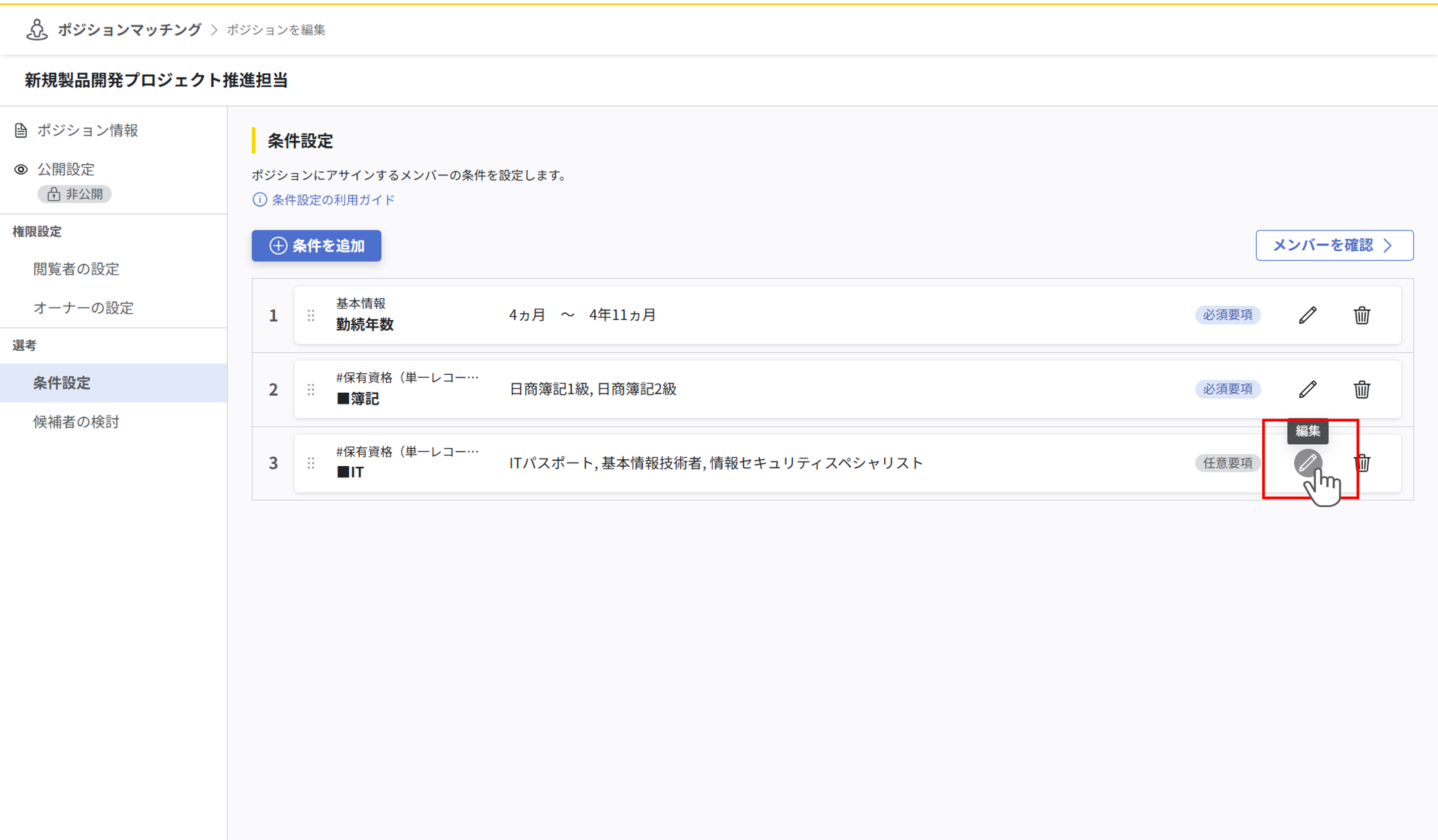The image size is (1438, 840).
Task: Click the ポジションを編集 breadcrumb text
Action: (276, 30)
